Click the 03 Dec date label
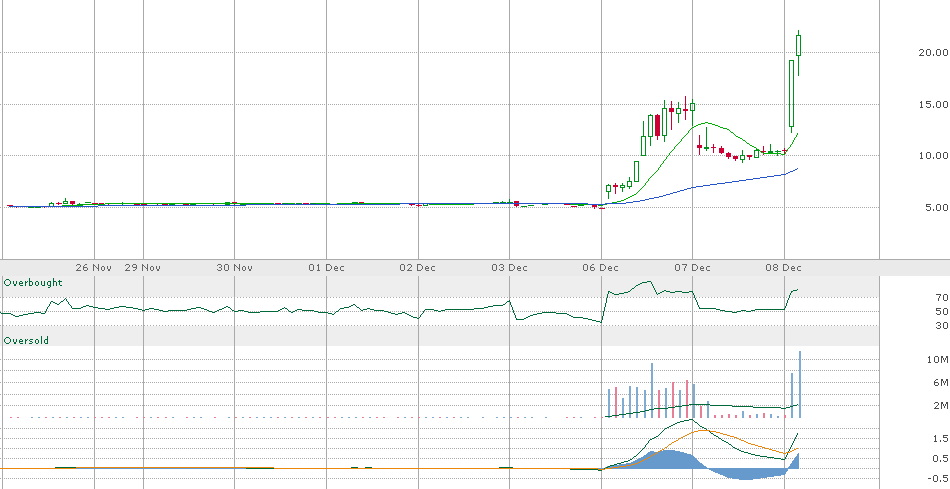The width and height of the screenshot is (950, 489). click(x=509, y=267)
